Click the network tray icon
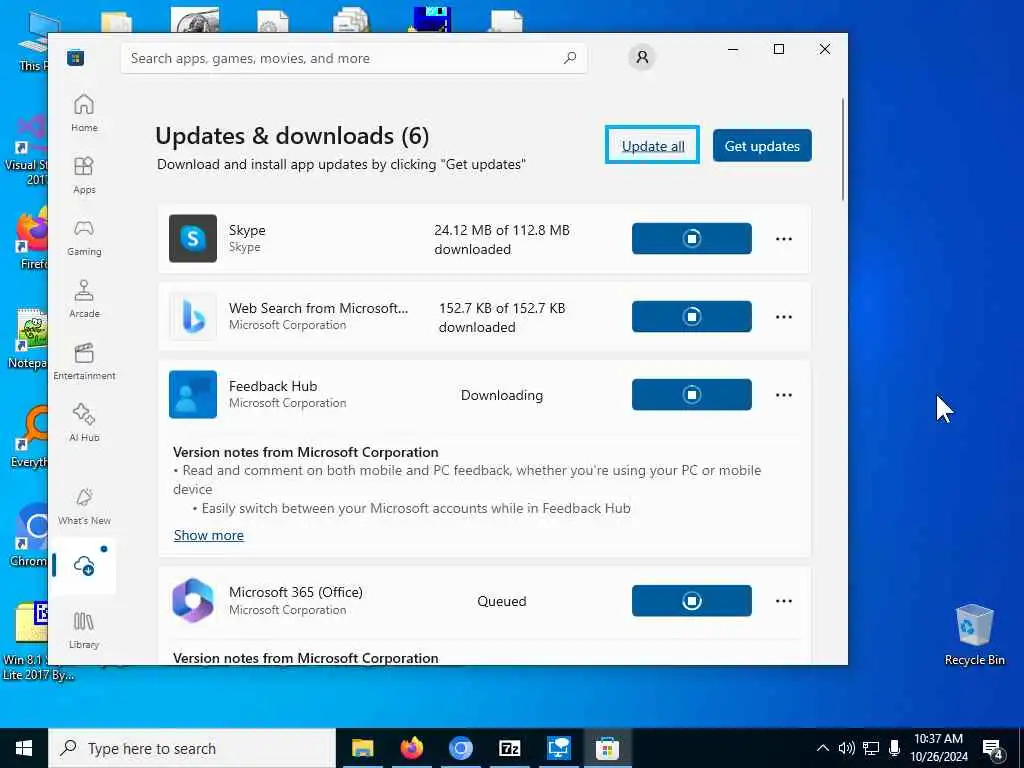 (x=871, y=748)
